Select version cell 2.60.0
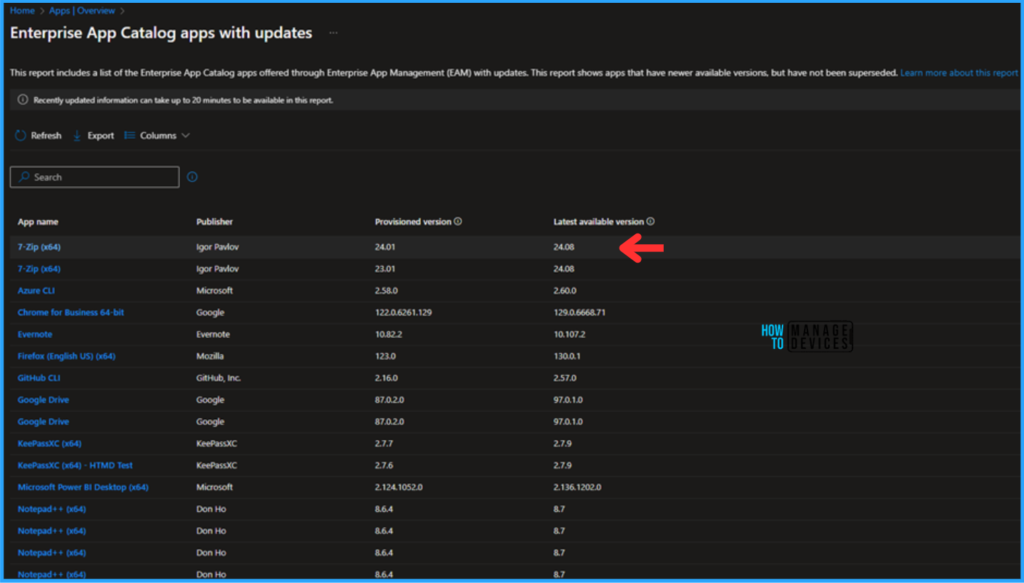 pos(565,291)
